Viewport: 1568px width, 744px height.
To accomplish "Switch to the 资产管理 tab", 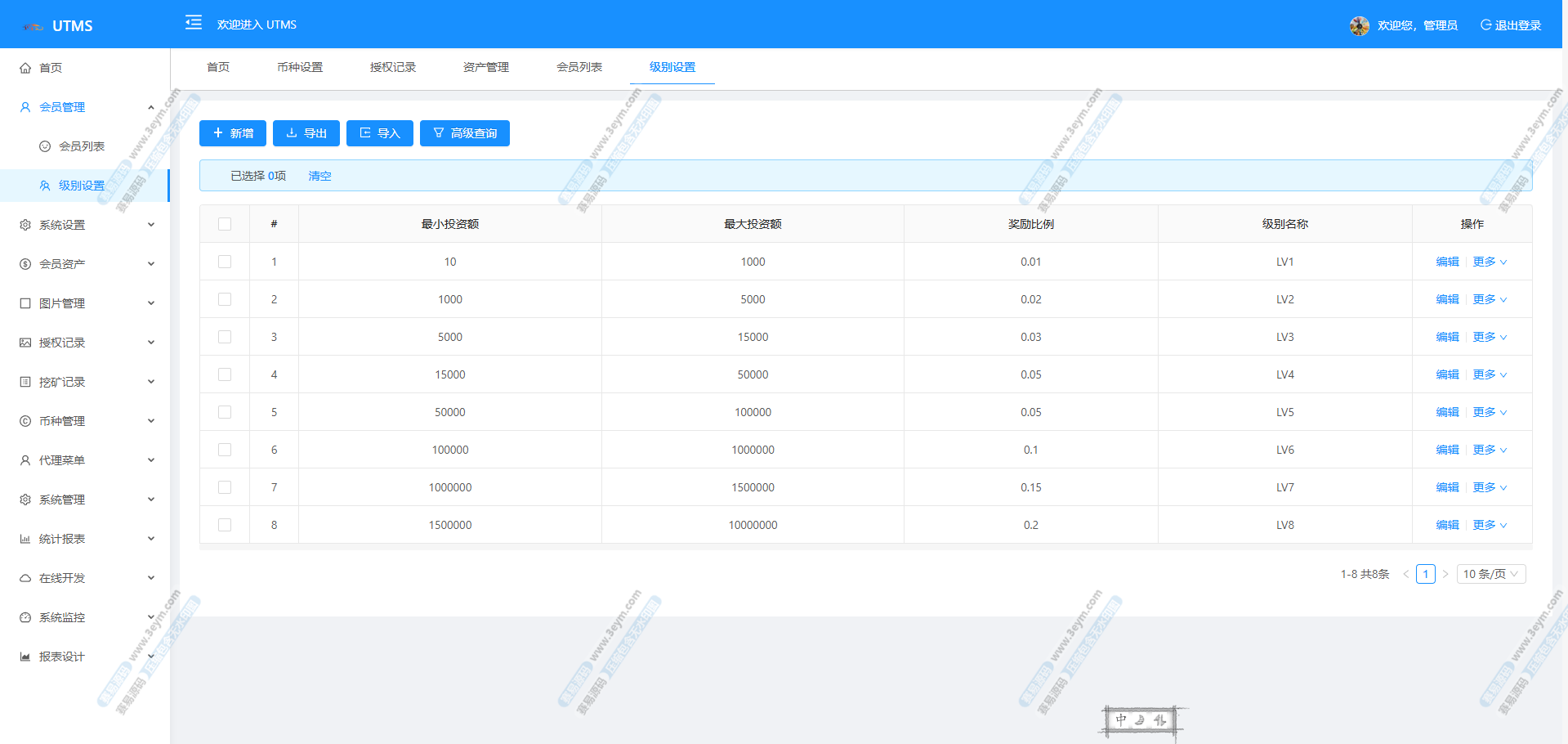I will click(485, 67).
